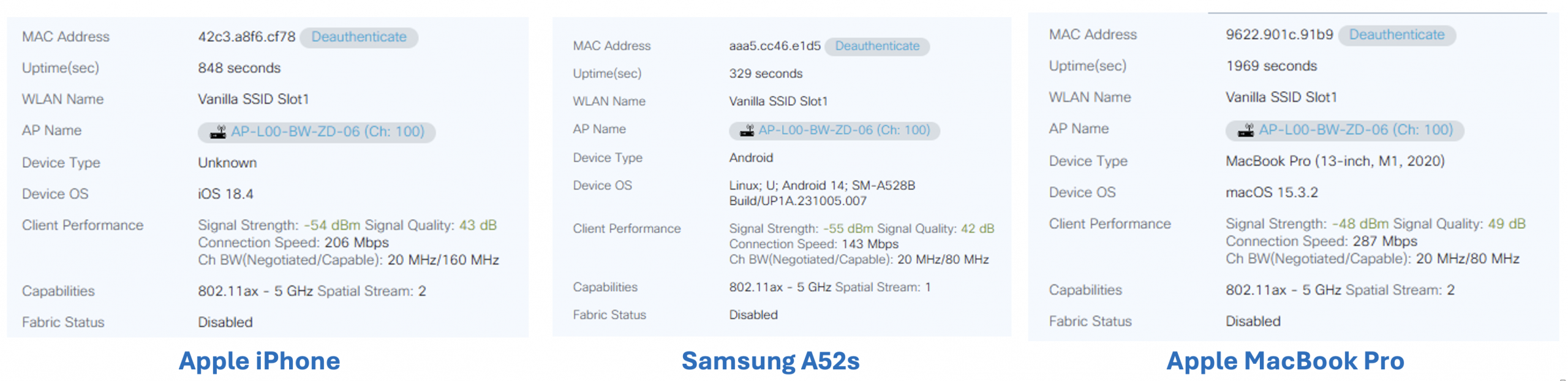Click the iOS 18.4 device OS value
The height and width of the screenshot is (381, 1568).
[x=225, y=194]
